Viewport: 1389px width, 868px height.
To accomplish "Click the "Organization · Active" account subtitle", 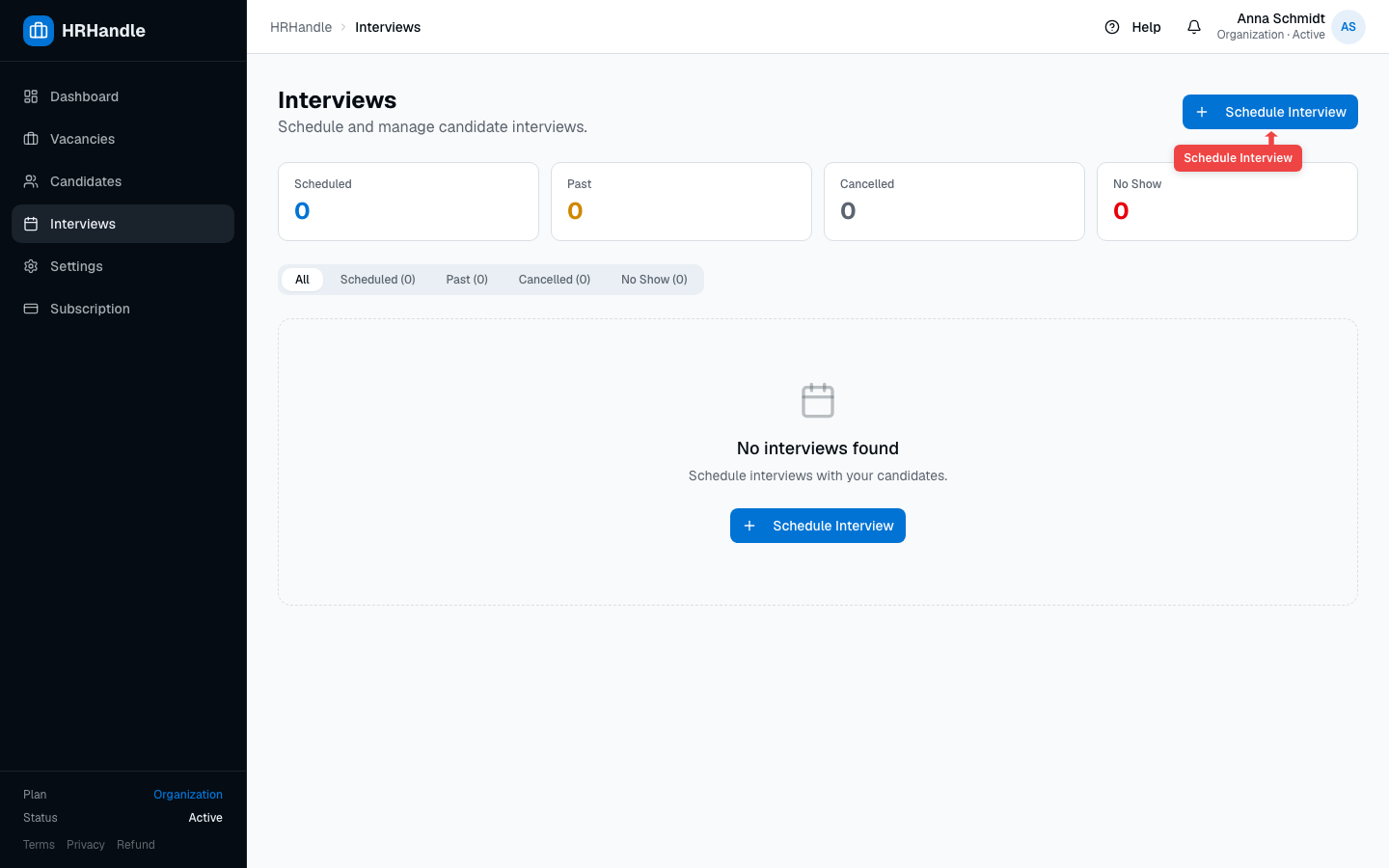I will click(x=1270, y=35).
